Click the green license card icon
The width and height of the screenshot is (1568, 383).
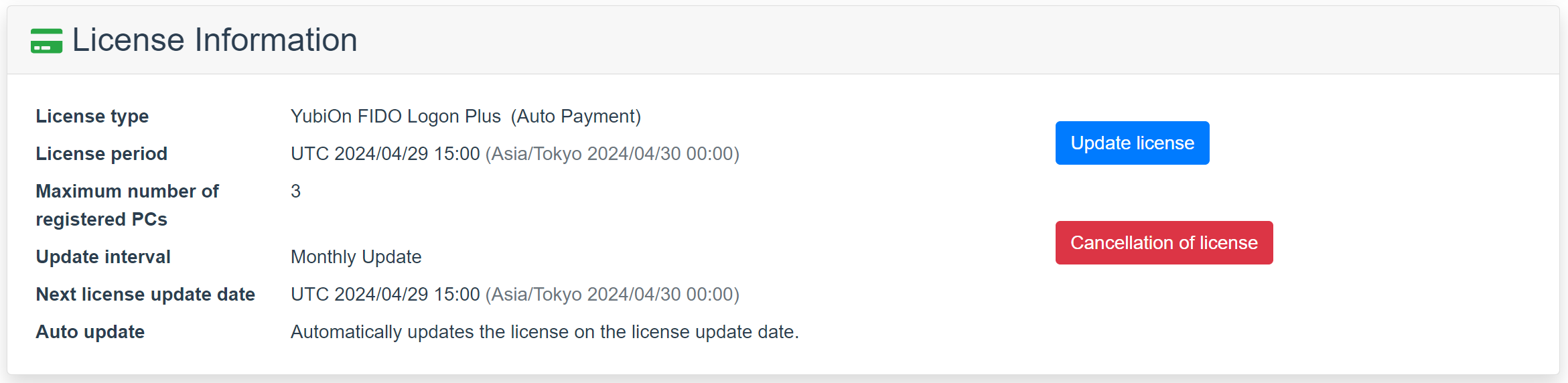point(46,41)
